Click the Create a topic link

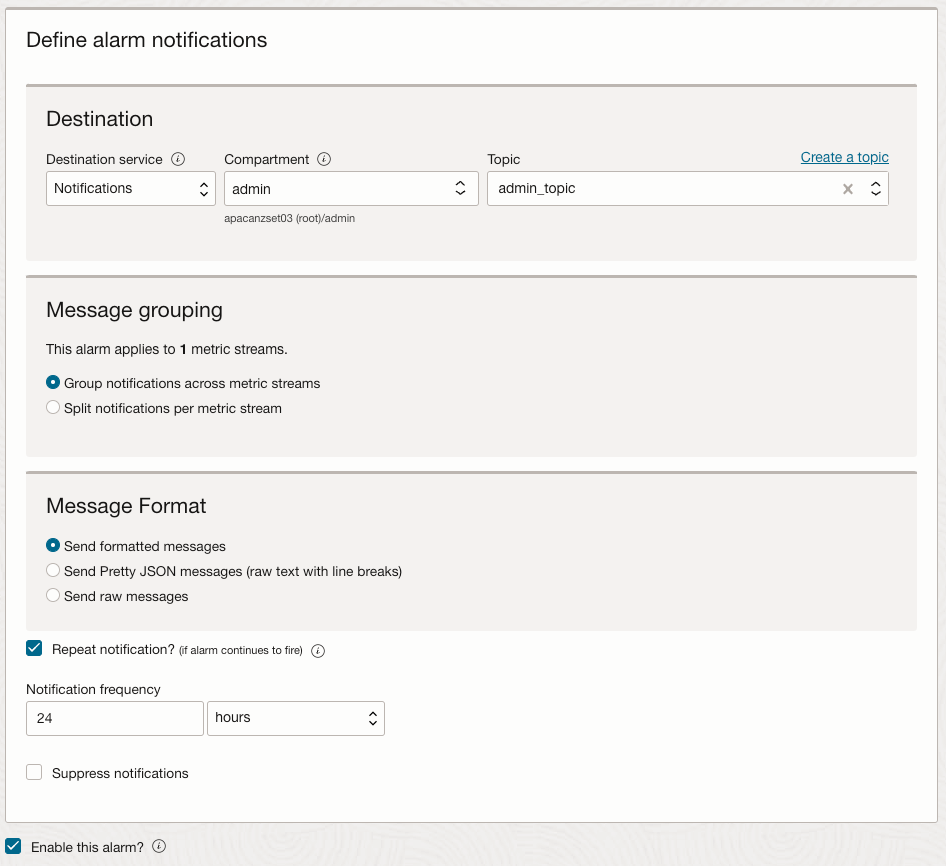(844, 157)
